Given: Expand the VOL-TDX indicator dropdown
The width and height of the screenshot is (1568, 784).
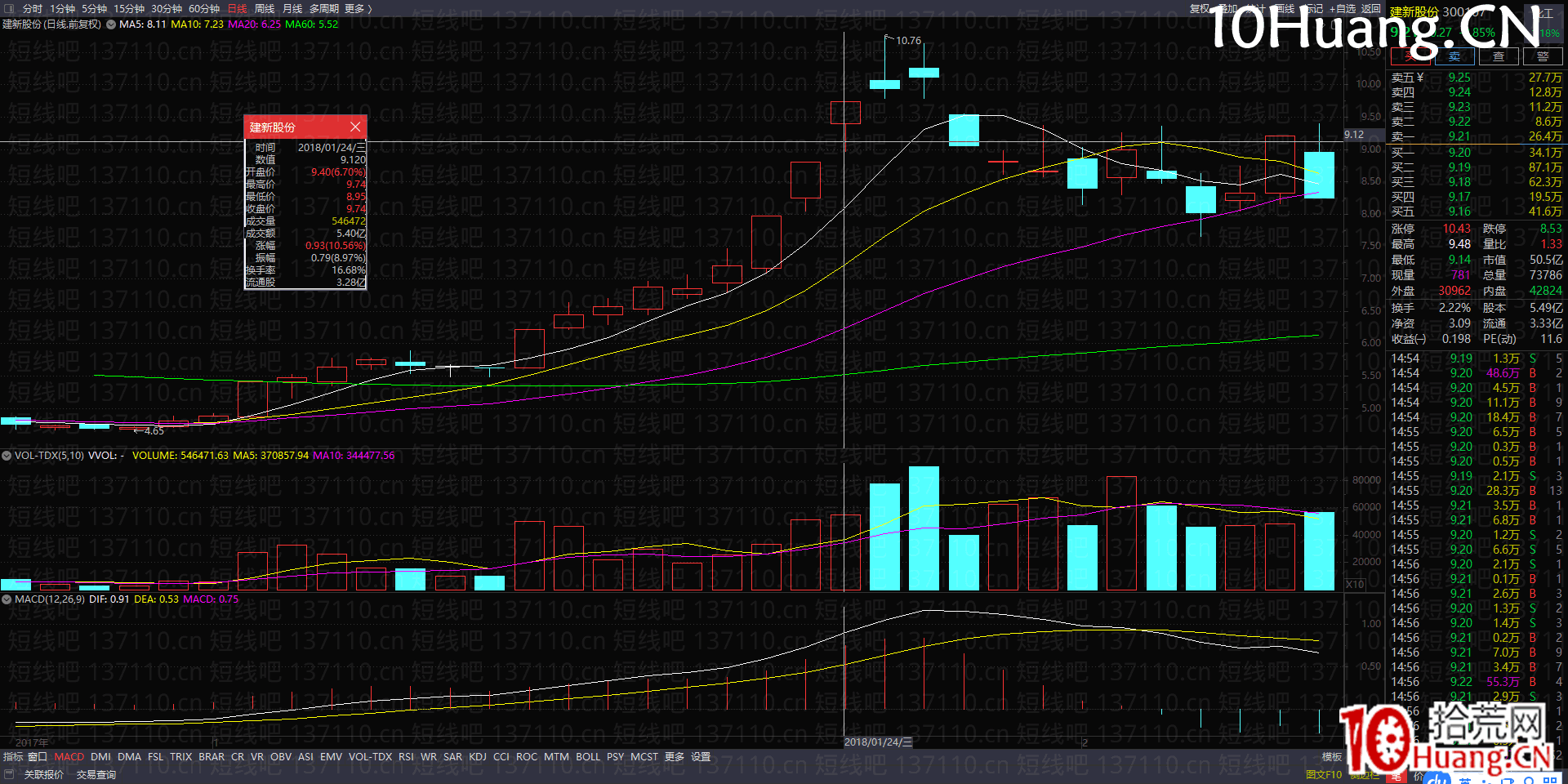Looking at the screenshot, I should tap(7, 456).
